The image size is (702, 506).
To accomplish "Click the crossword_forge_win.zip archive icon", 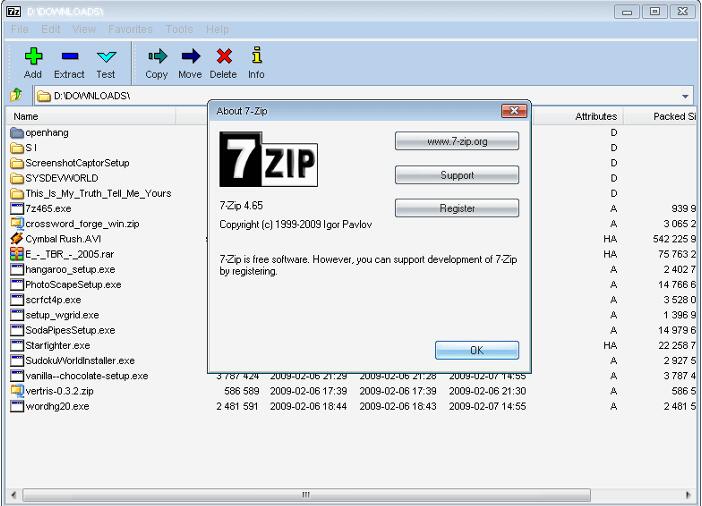I will 17,224.
